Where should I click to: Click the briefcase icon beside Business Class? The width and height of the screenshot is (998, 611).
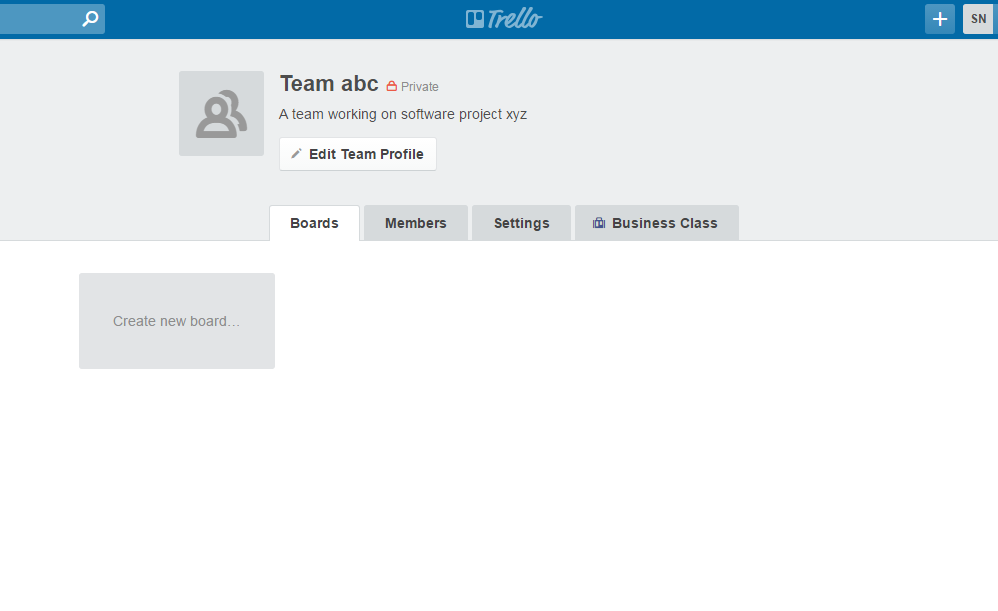click(599, 223)
